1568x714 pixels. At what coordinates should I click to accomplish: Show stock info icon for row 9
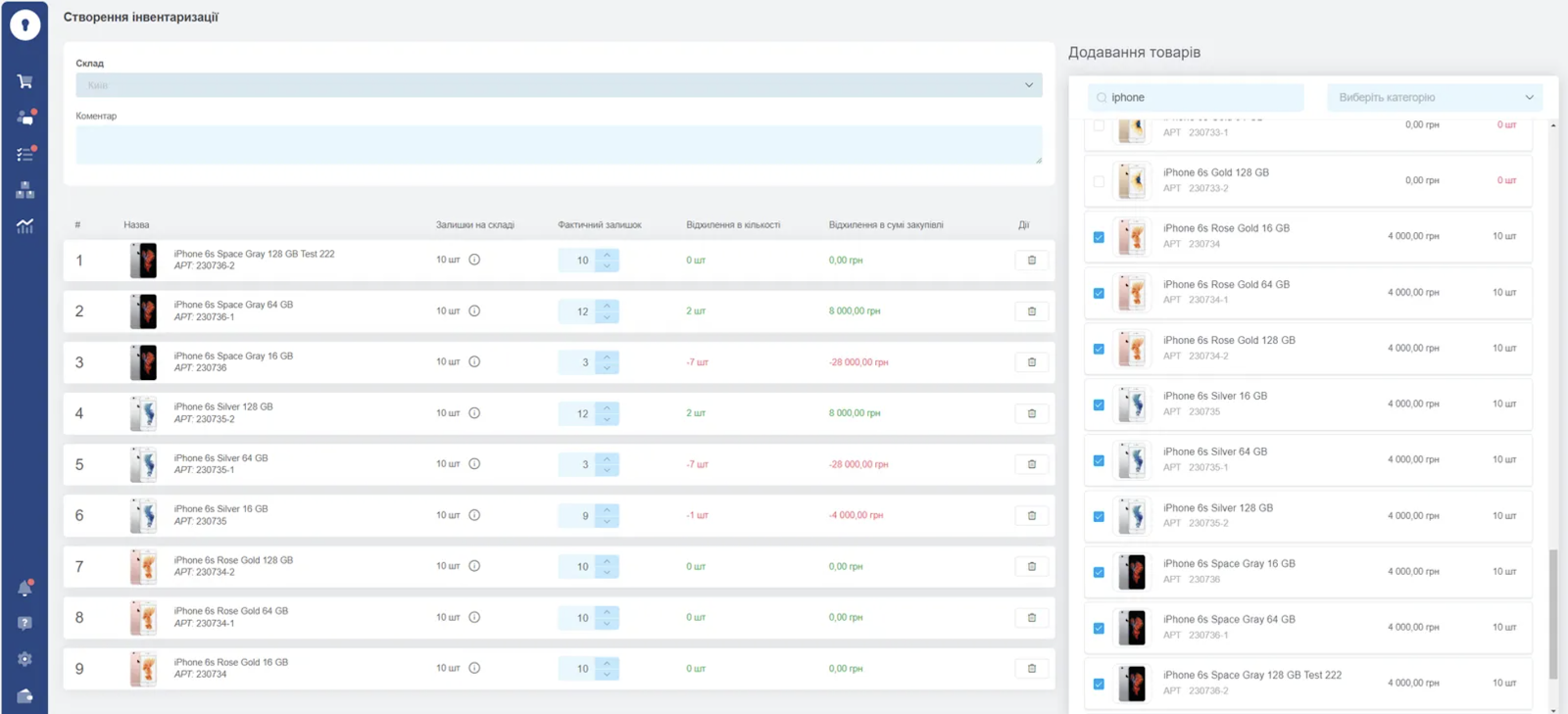tap(474, 668)
